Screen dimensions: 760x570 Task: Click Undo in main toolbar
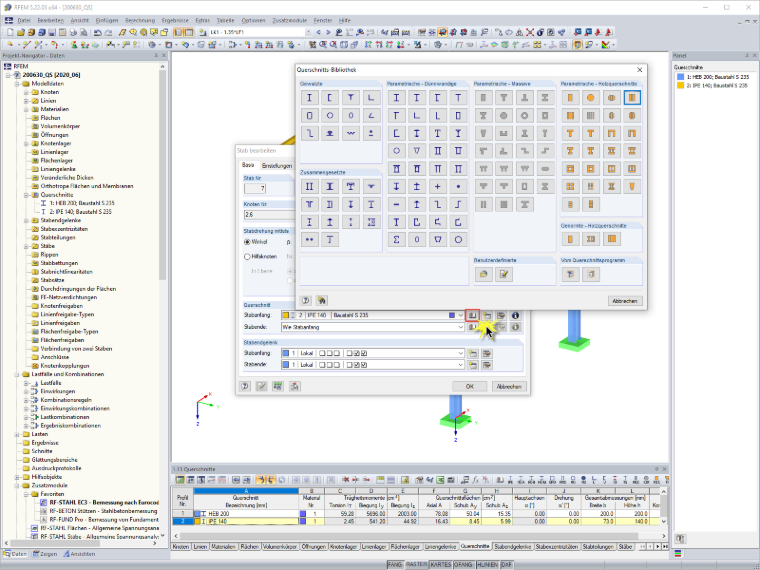98,32
